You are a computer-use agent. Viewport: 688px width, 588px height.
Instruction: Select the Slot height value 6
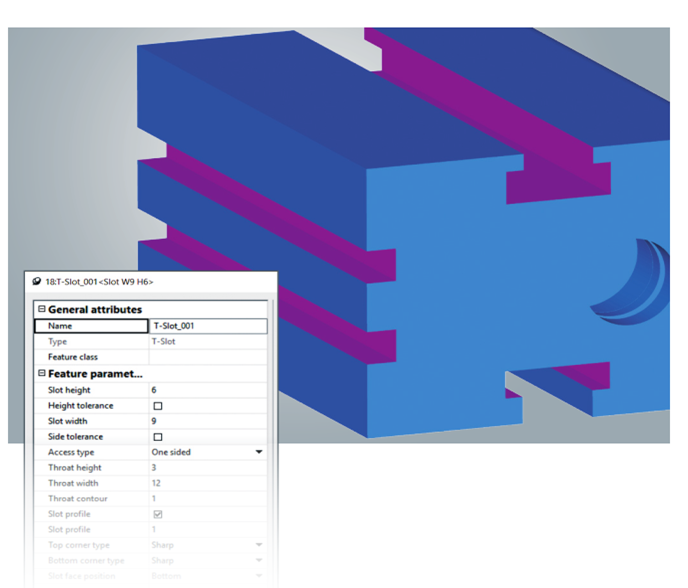point(154,390)
